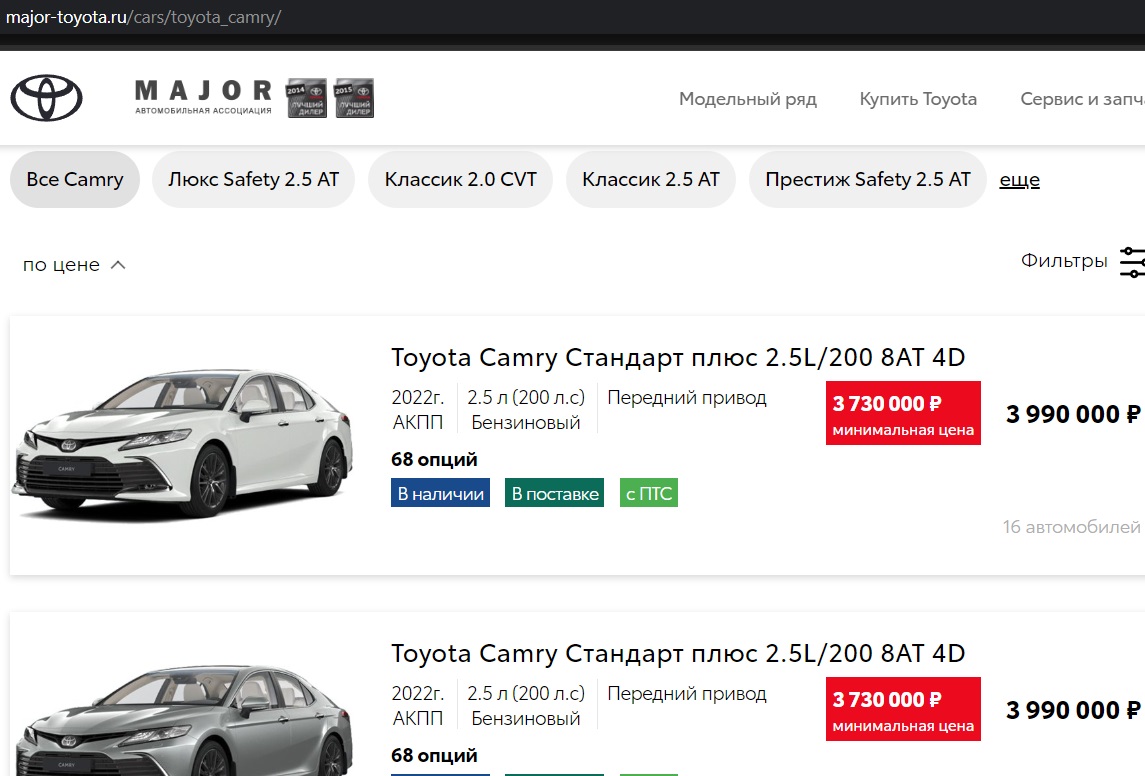Open the white Camry car image

[183, 443]
